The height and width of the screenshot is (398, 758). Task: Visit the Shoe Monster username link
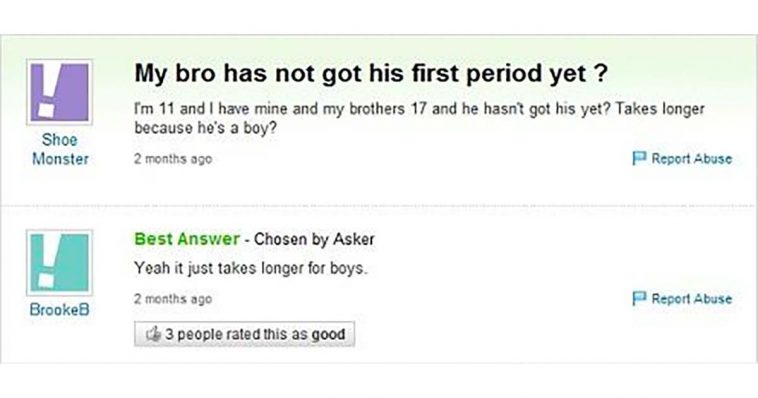(x=60, y=149)
